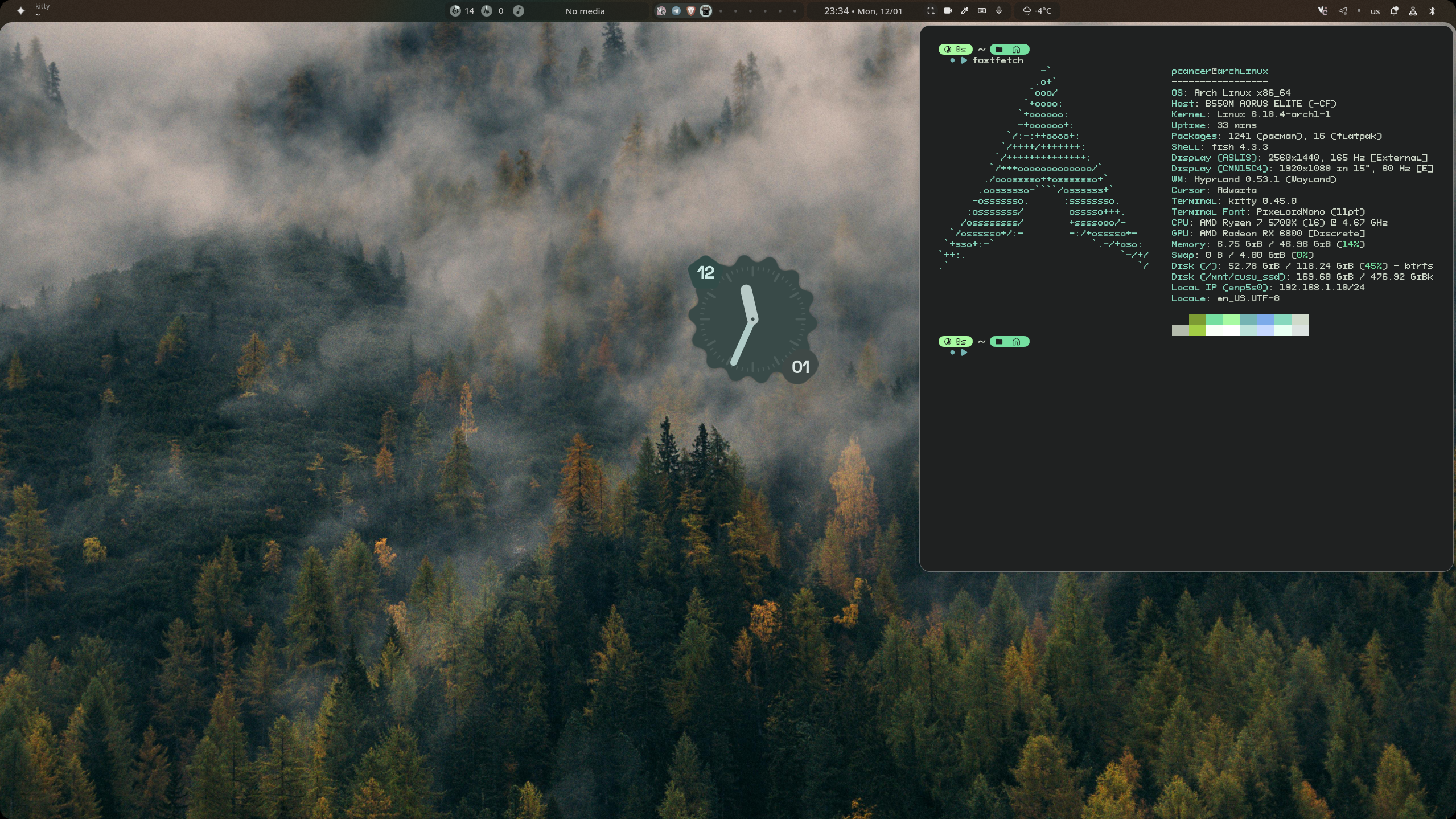The height and width of the screenshot is (819, 1456).
Task: Click the -4°C weather widget
Action: coord(1037,11)
